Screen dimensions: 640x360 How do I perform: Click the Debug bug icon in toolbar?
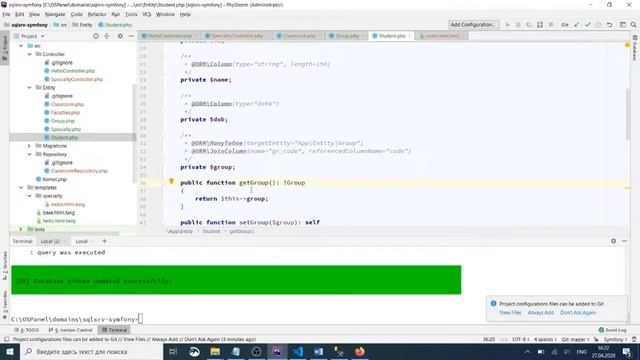coord(518,25)
